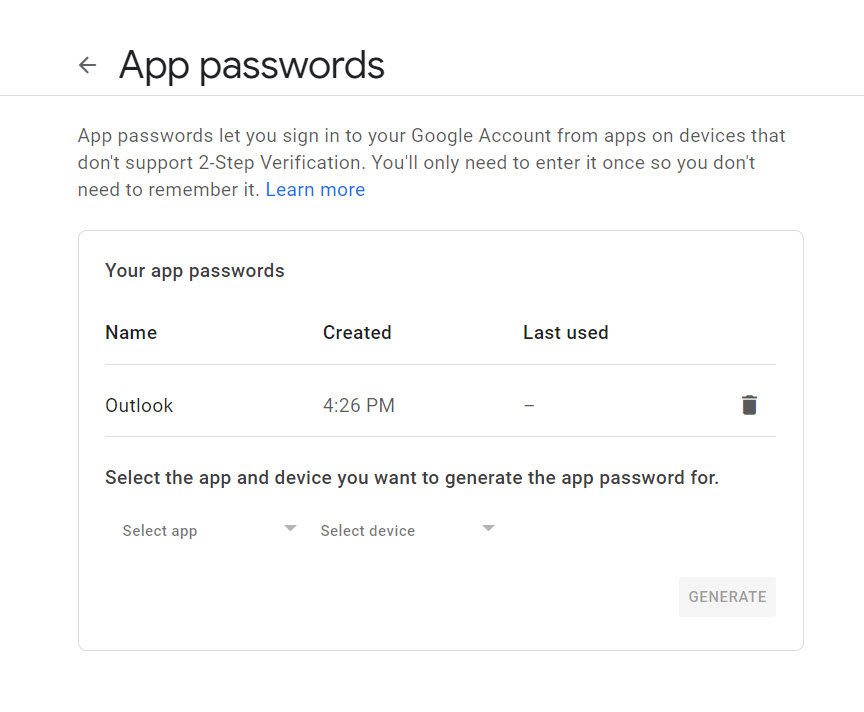Image resolution: width=864 pixels, height=712 pixels.
Task: Go back using the arrow beside App passwords
Action: tap(88, 65)
